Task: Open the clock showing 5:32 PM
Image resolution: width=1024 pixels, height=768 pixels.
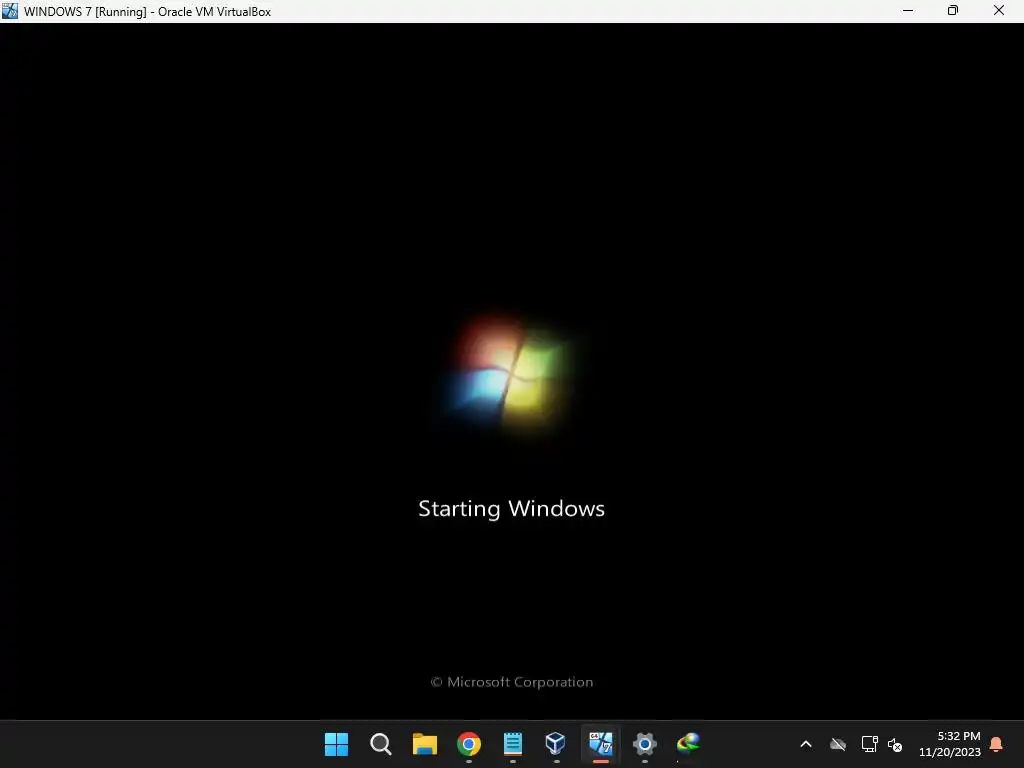Action: coord(950,744)
